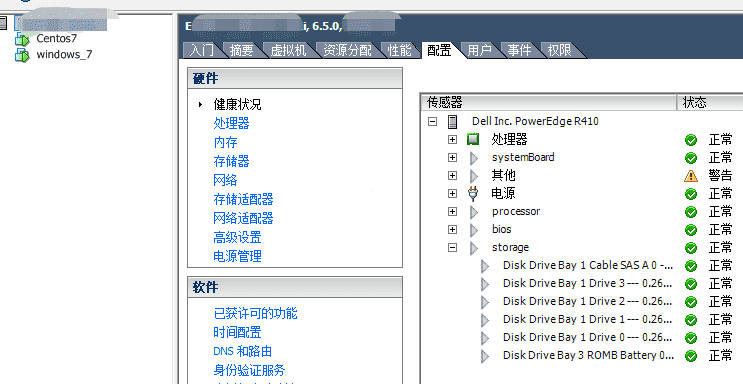Click green check for Drive 1 row

click(691, 320)
